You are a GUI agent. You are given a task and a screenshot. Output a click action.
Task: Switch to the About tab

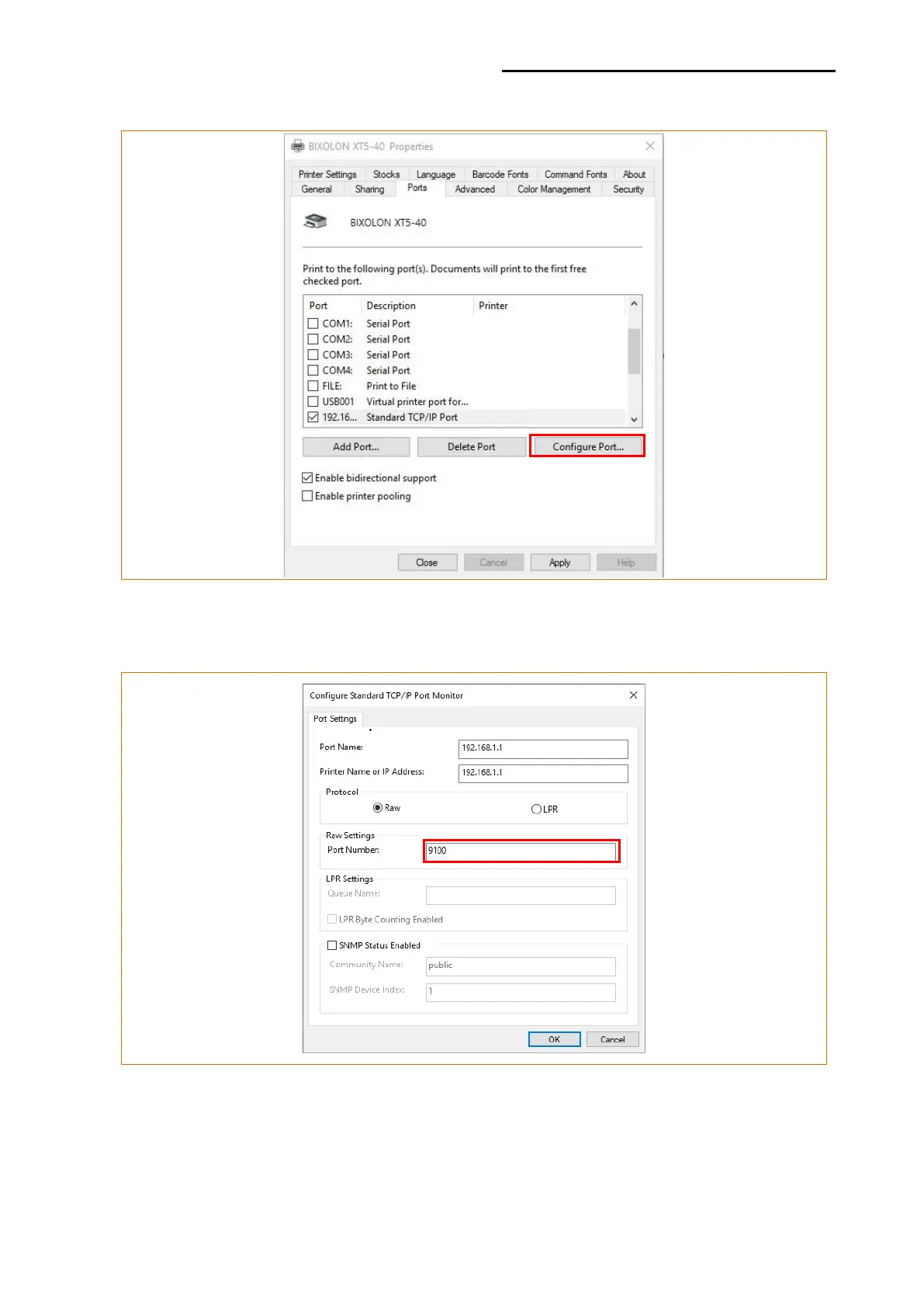pos(634,175)
